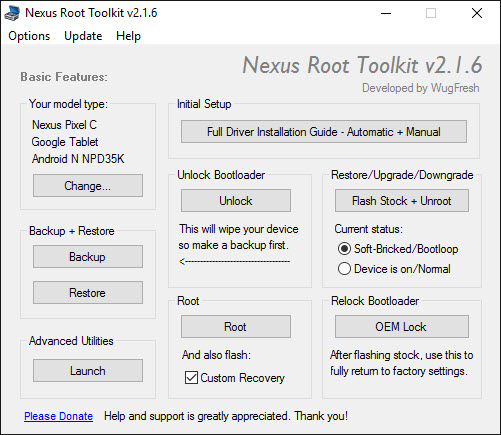Follow the Please Donate link

click(x=58, y=416)
